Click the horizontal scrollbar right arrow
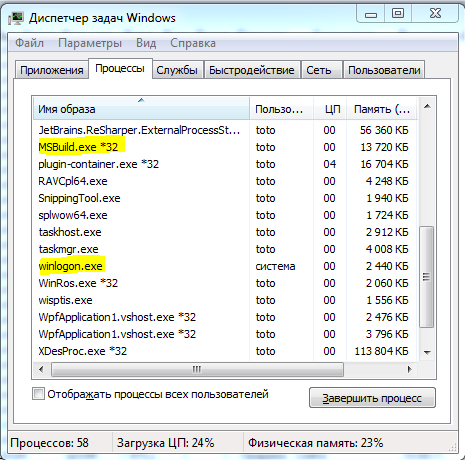Viewport: 465px width, 460px height. coord(410,369)
